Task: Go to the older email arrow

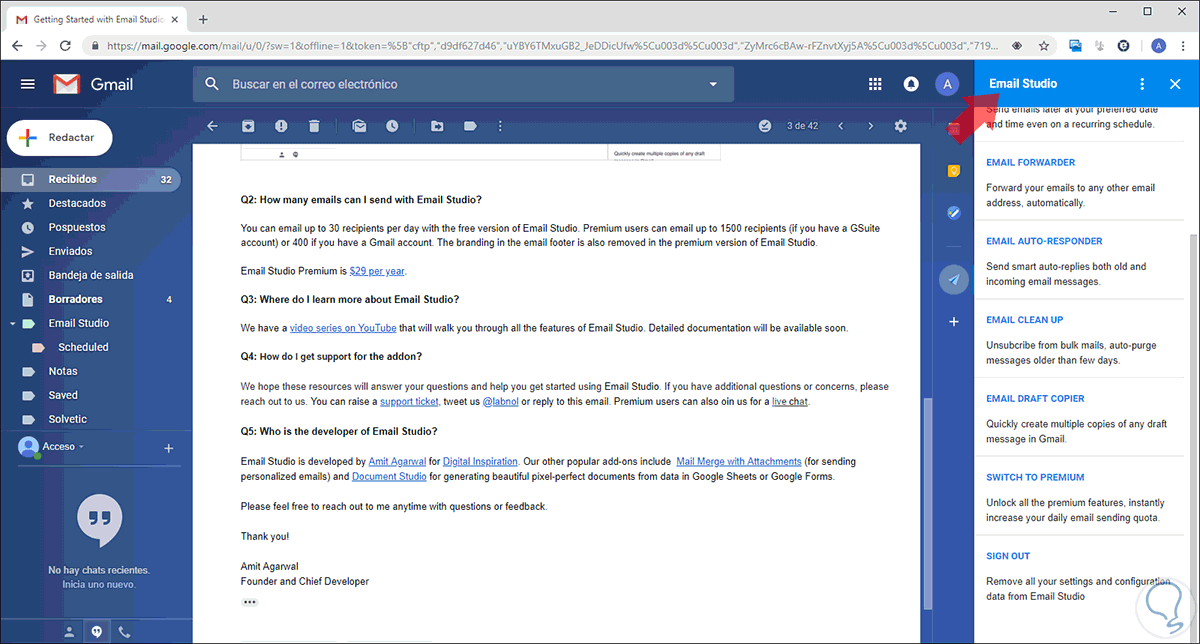Action: tap(870, 126)
